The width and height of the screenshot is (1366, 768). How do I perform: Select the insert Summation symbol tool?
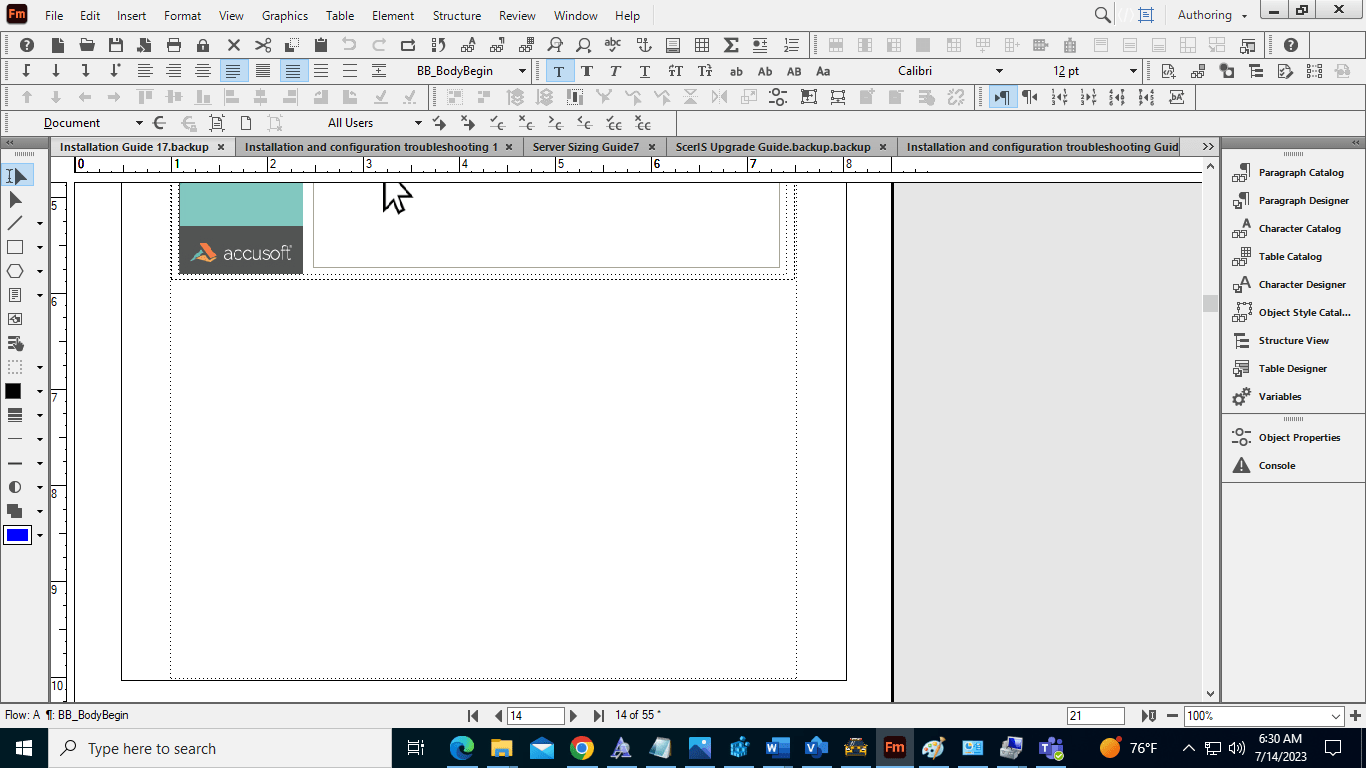[x=733, y=44]
